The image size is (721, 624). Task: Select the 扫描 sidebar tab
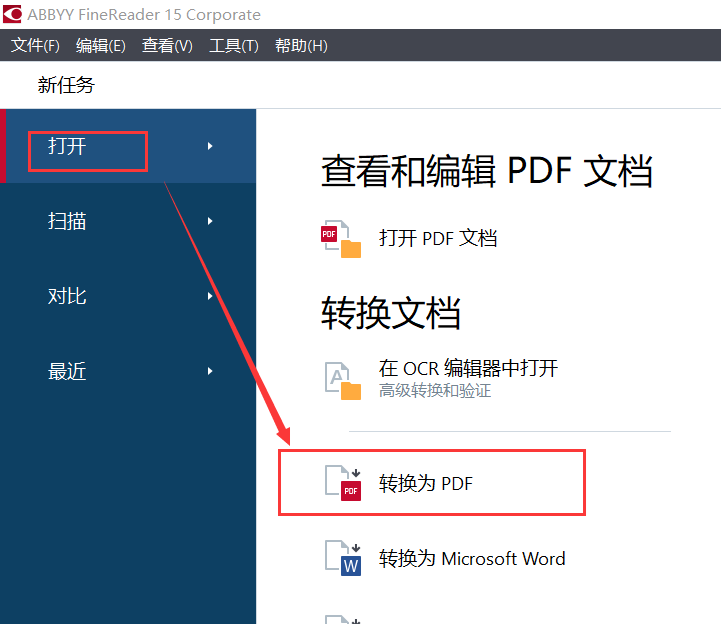point(128,221)
